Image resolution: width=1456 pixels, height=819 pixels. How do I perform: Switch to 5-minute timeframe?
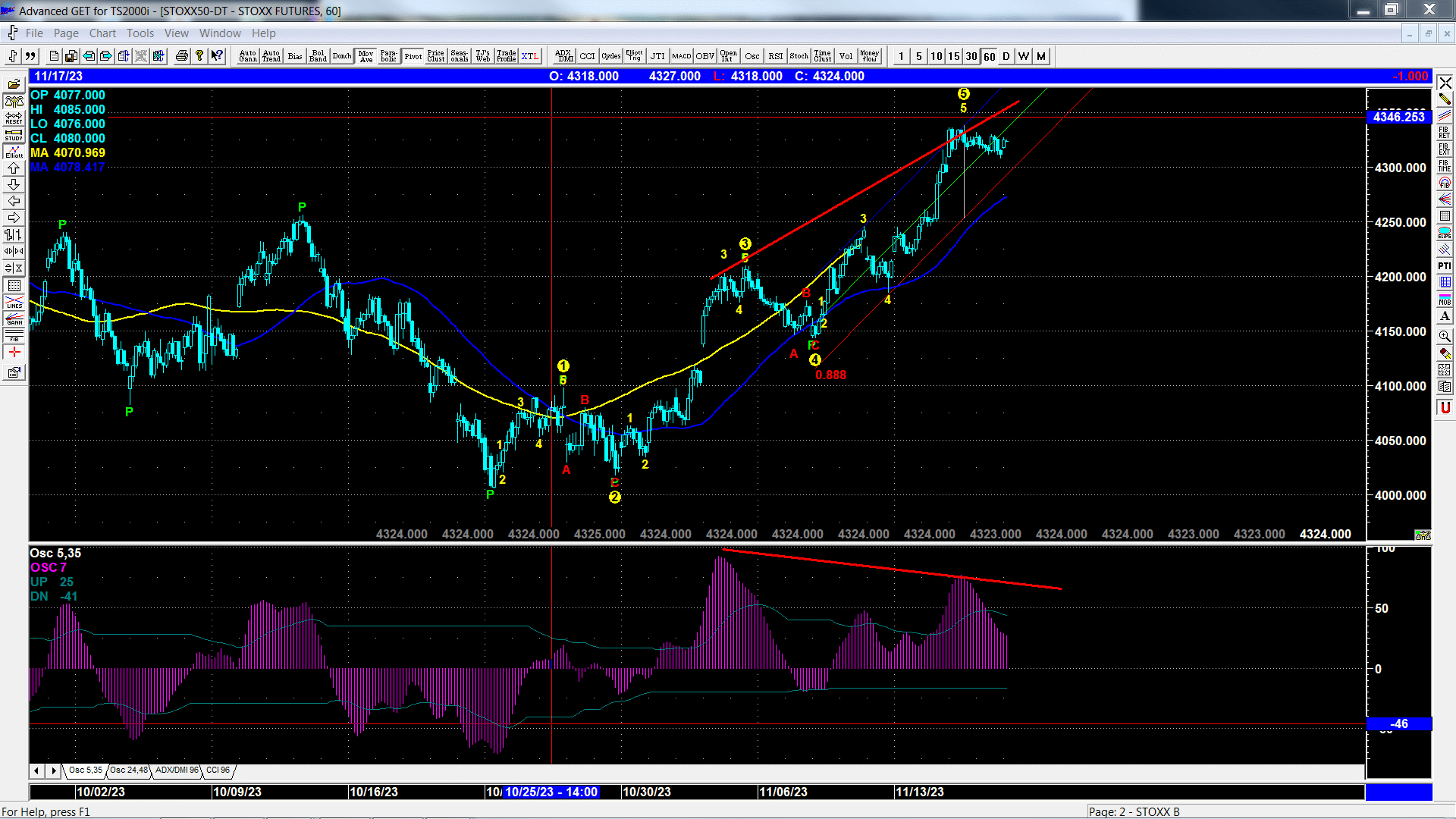tap(918, 56)
